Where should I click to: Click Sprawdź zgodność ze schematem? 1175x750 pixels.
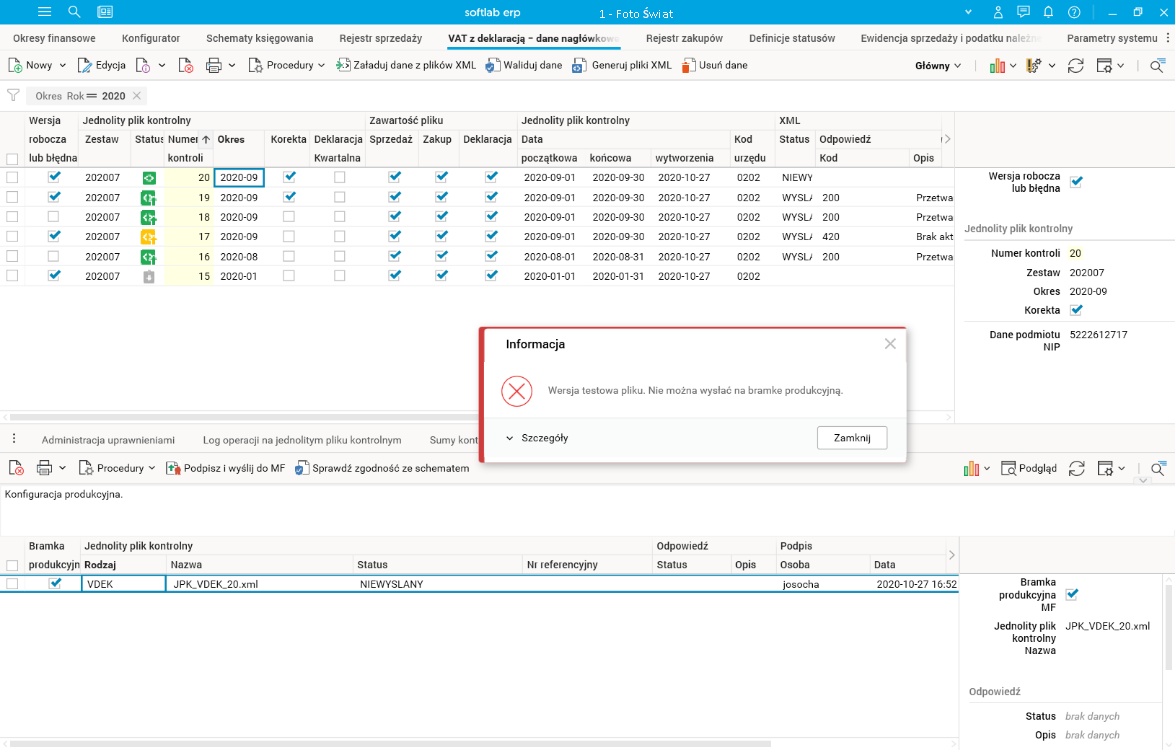click(x=381, y=468)
